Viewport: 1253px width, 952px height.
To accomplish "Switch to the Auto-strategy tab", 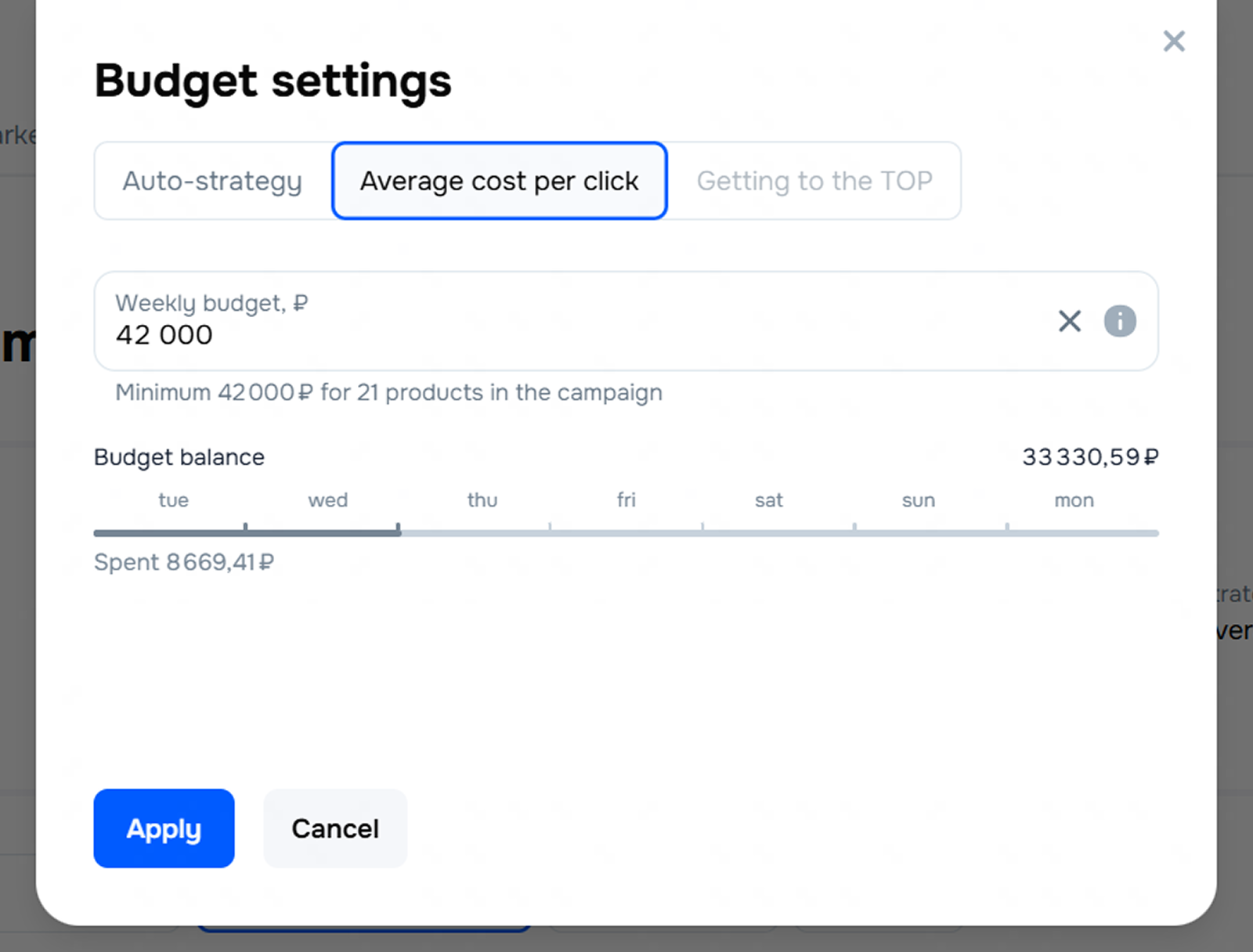I will 212,181.
